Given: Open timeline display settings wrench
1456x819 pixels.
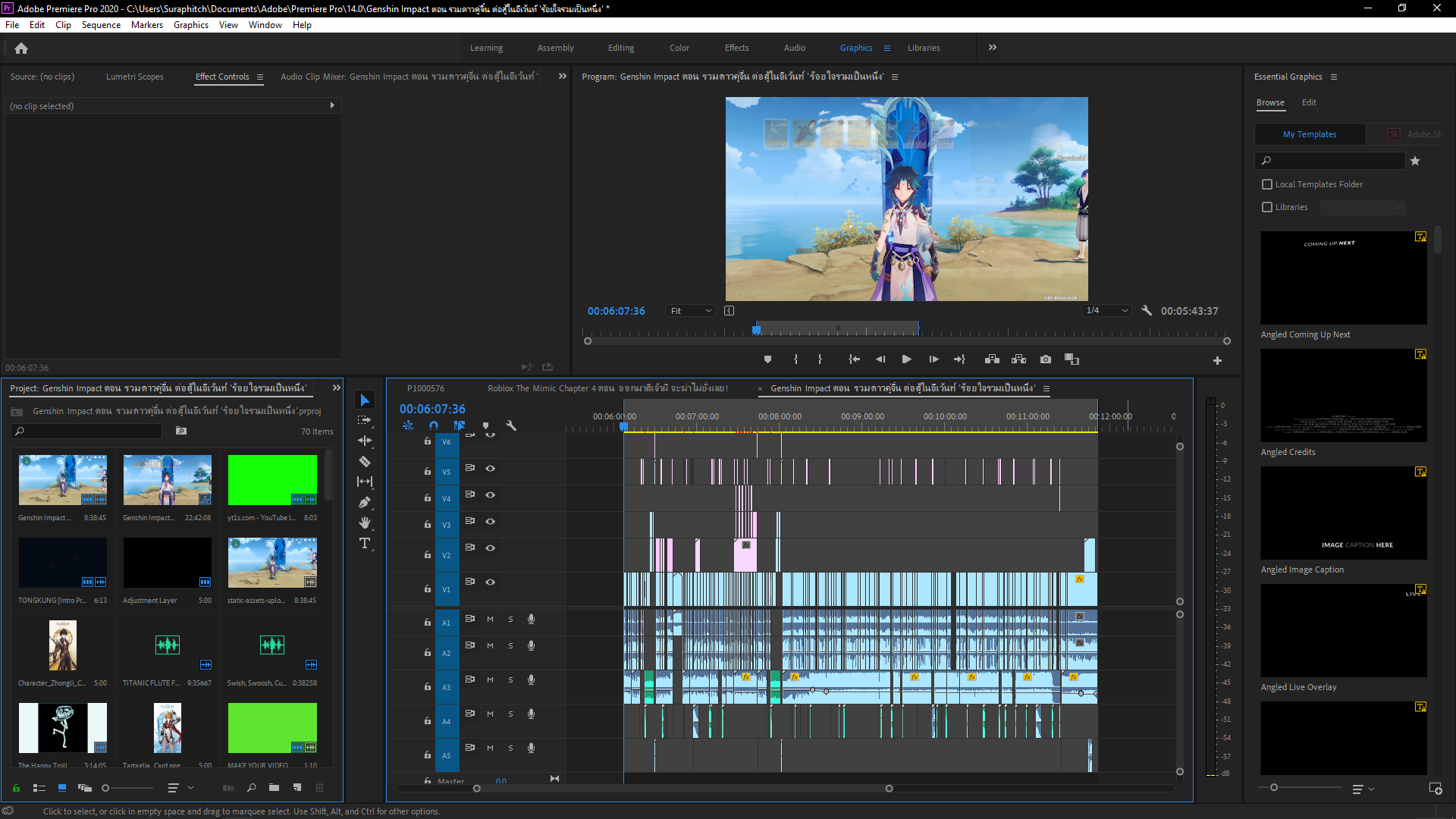Looking at the screenshot, I should point(511,426).
